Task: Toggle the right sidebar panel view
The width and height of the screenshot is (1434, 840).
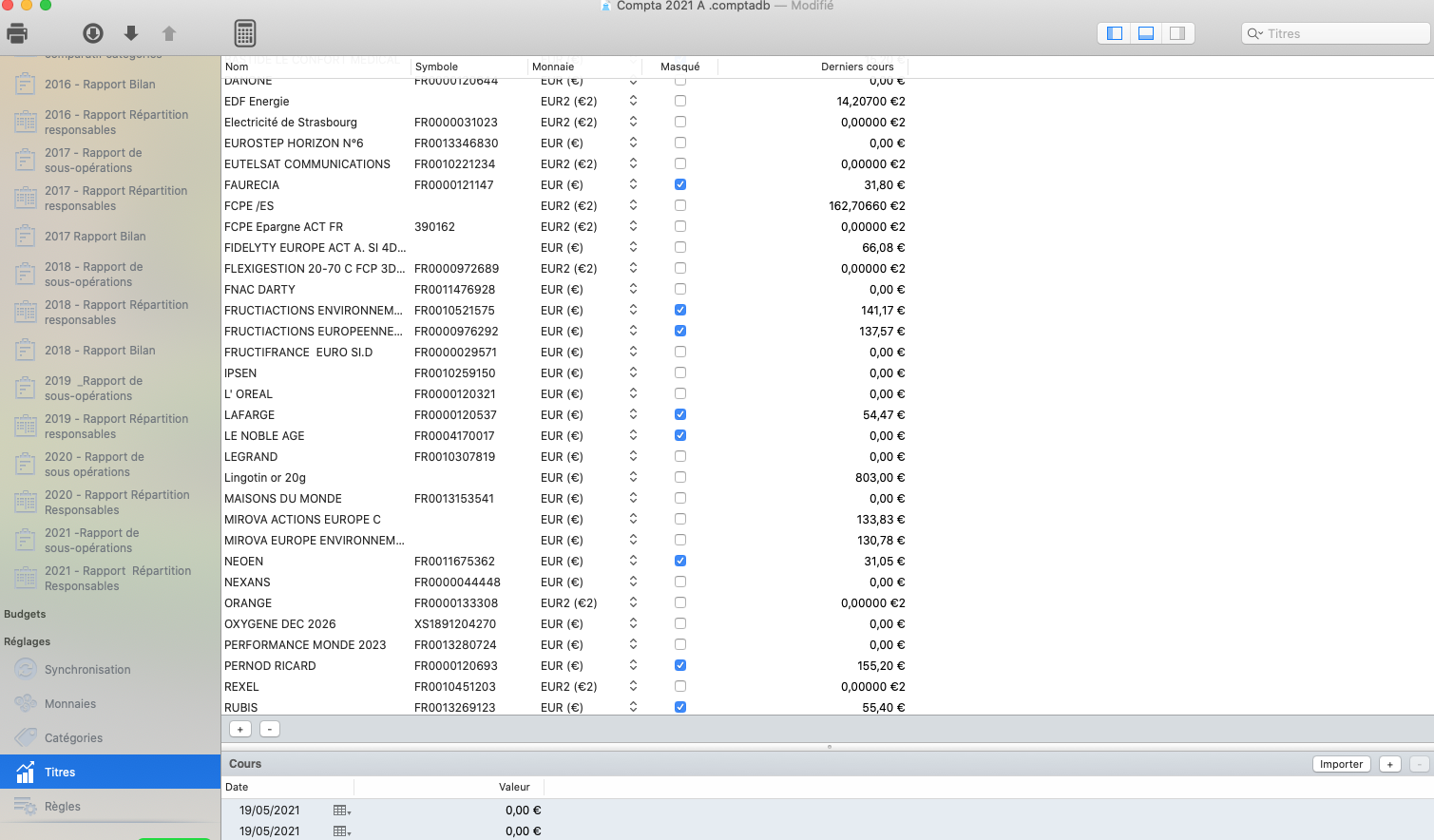Action: click(x=1177, y=33)
